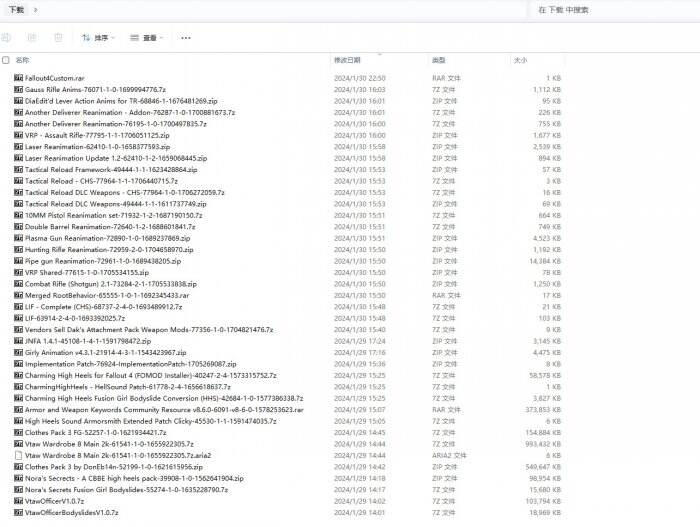The width and height of the screenshot is (700, 527).
Task: Click the RAR 文件 type of Merged RootBehavior
Action: (x=446, y=295)
